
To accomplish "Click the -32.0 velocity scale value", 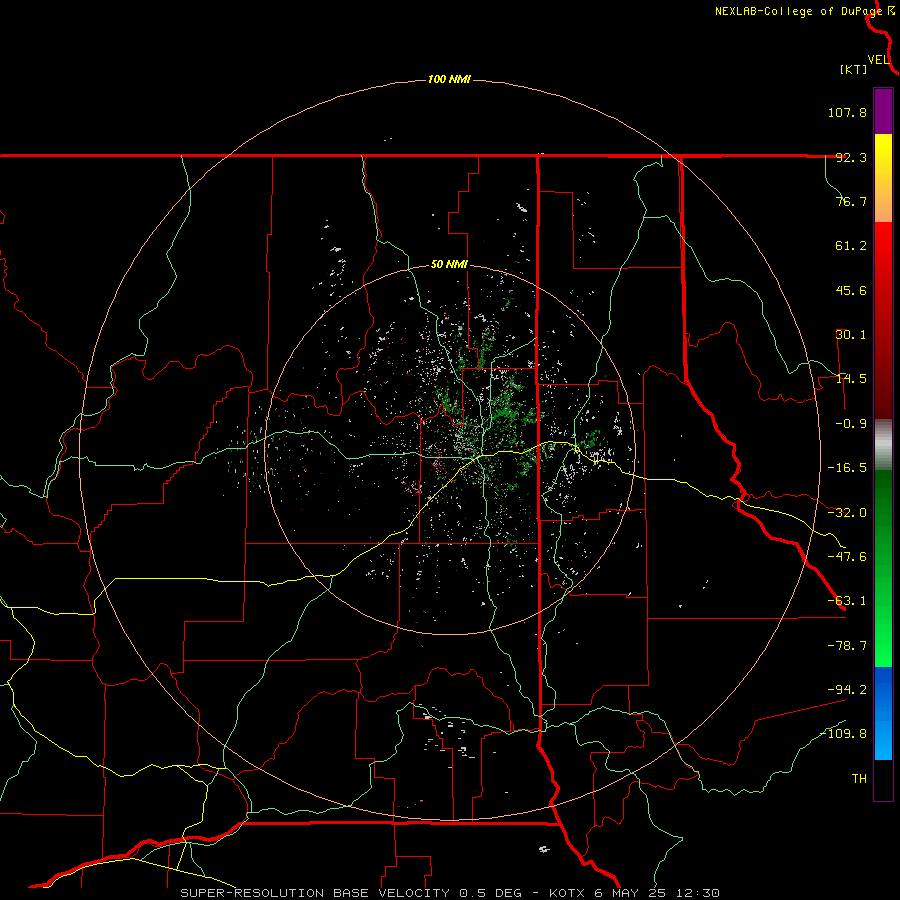I will point(847,513).
